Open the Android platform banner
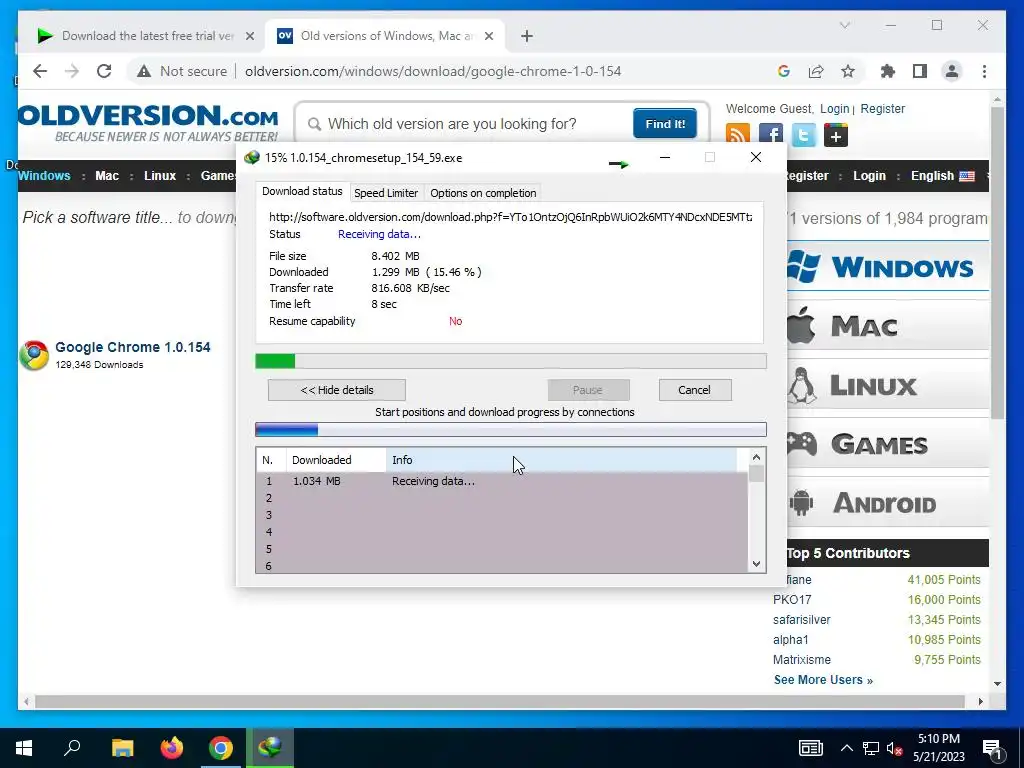This screenshot has height=768, width=1024. 887,503
